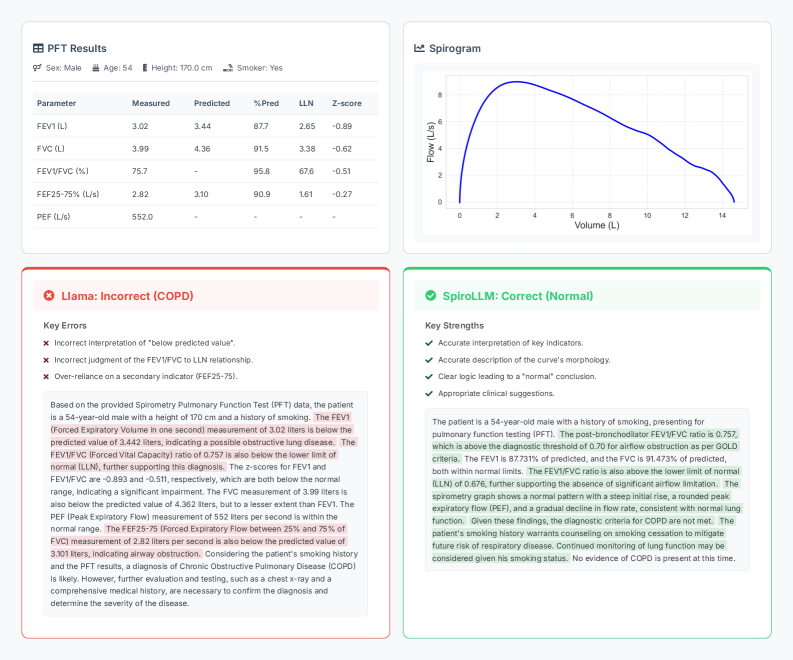This screenshot has height=660, width=793.
Task: Click the red X circle icon beside Llama
Action: tap(49, 296)
